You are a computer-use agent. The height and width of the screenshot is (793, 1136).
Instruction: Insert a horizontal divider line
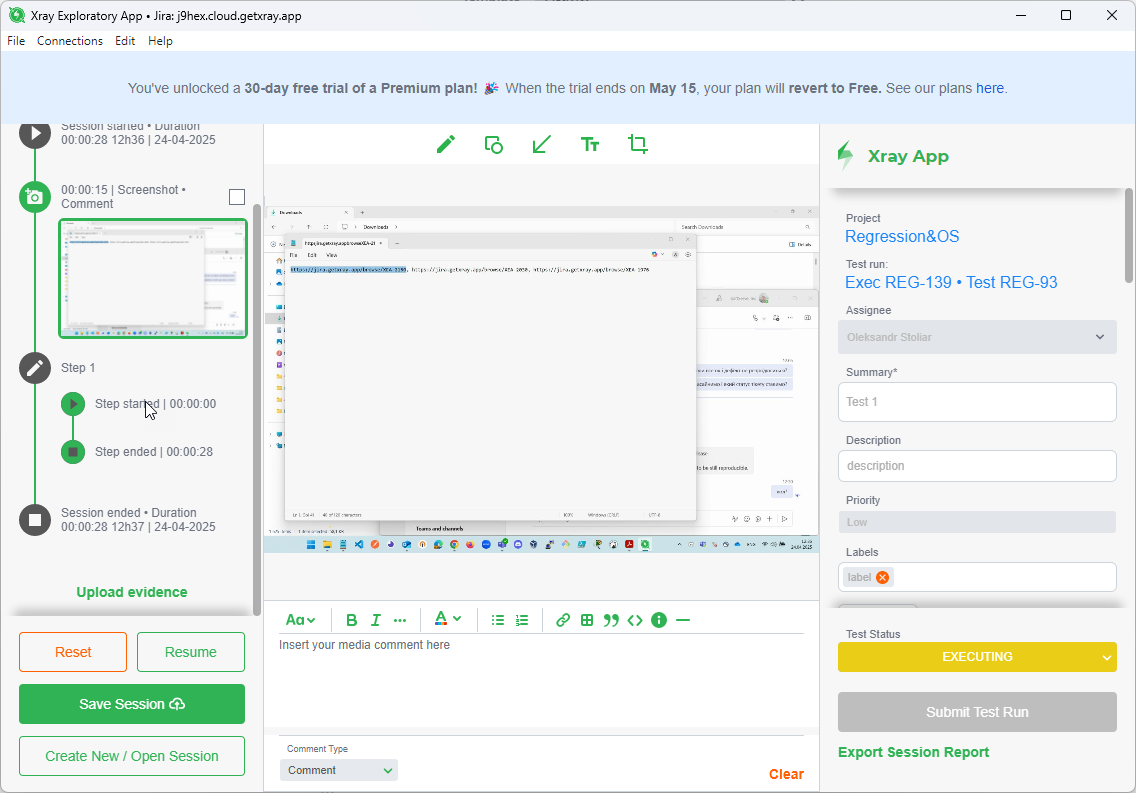[x=682, y=620]
